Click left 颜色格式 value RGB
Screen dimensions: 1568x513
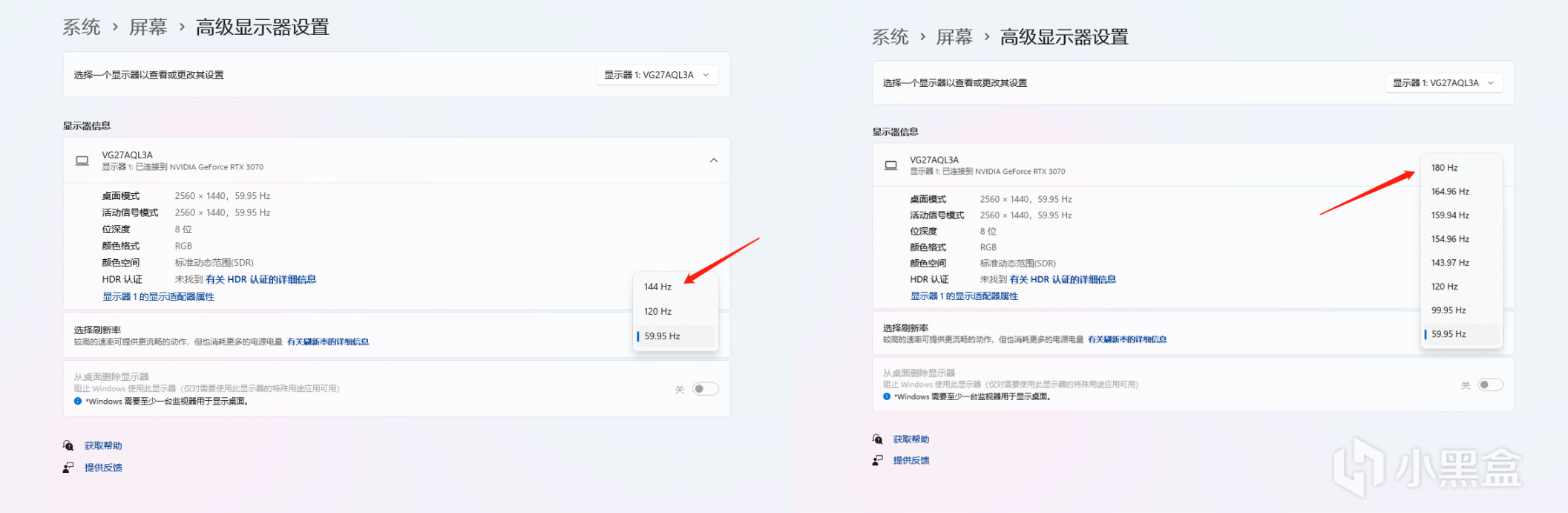[183, 246]
